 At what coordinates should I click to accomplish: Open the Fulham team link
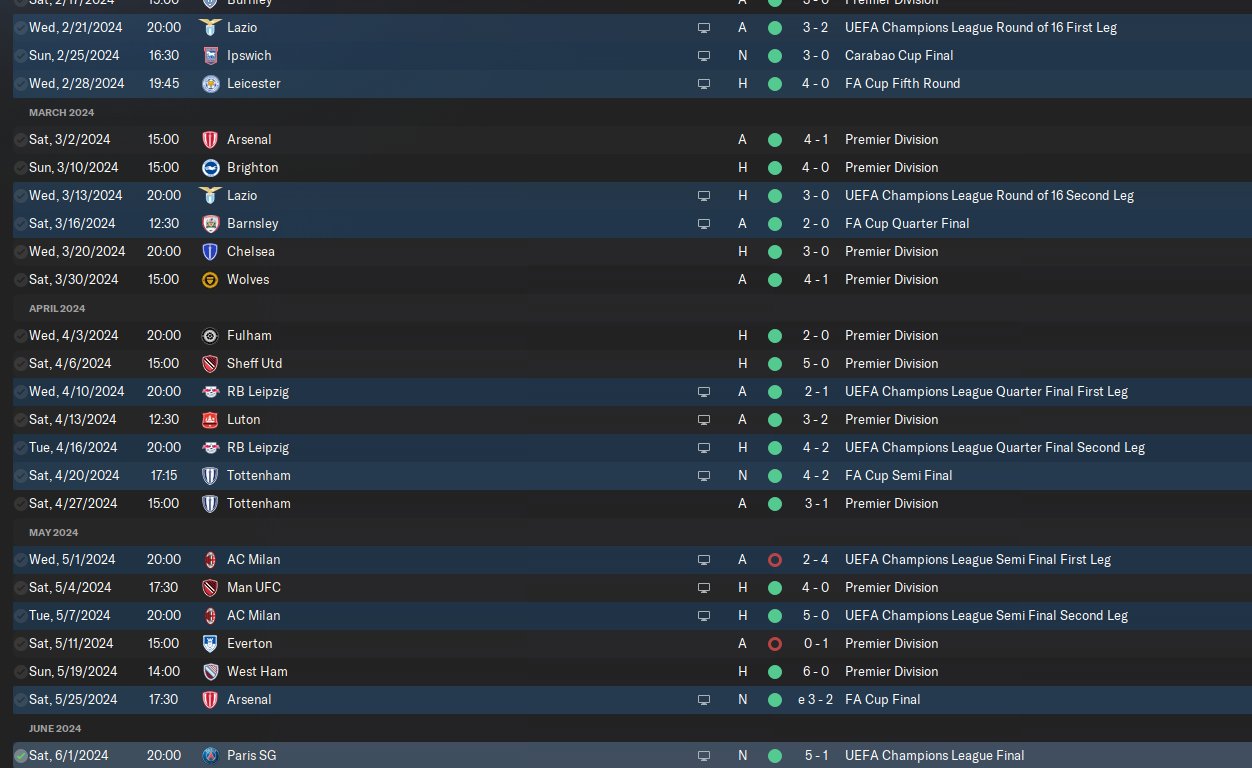pos(249,335)
